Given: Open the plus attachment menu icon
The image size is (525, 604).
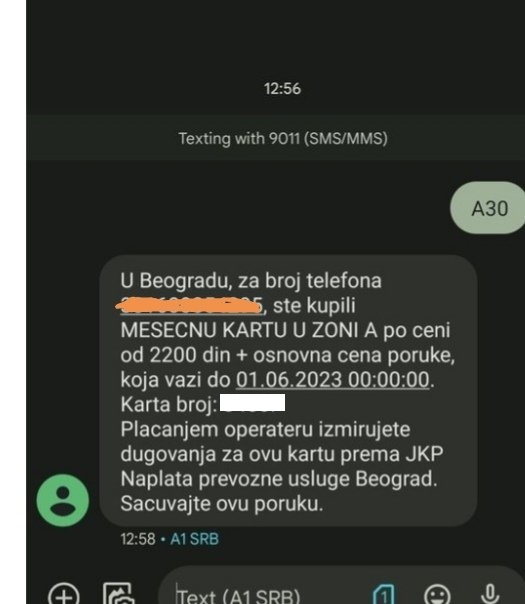Looking at the screenshot, I should [x=64, y=595].
